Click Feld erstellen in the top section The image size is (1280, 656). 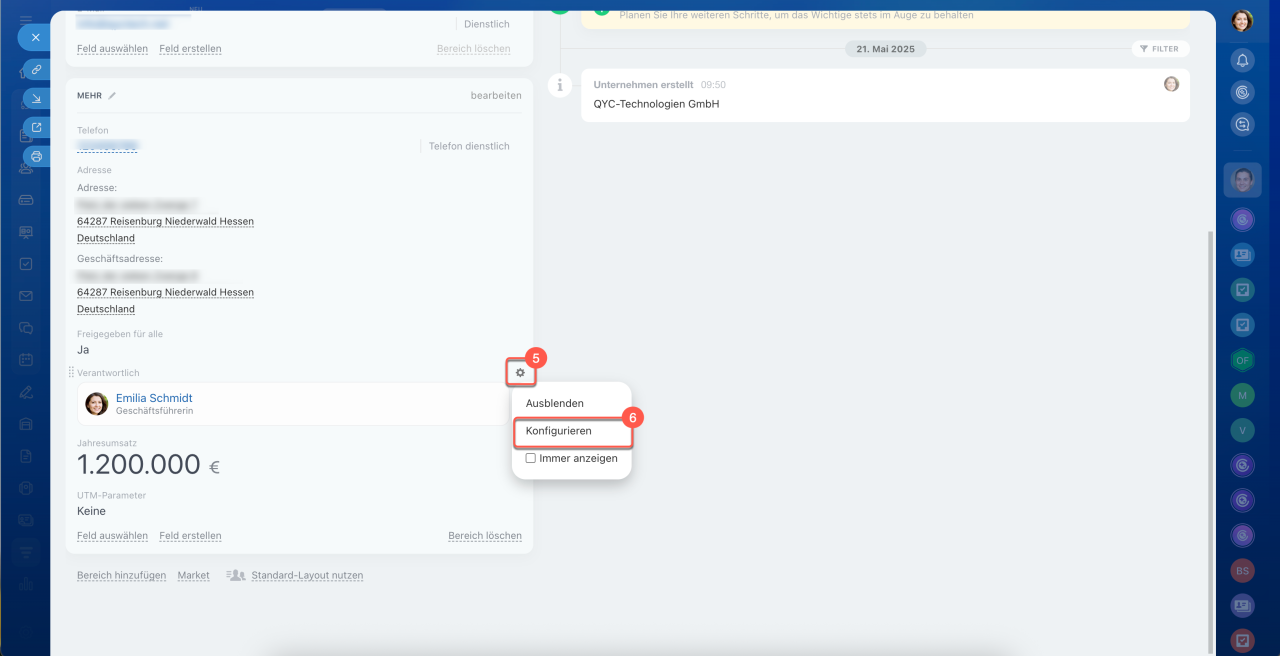190,48
